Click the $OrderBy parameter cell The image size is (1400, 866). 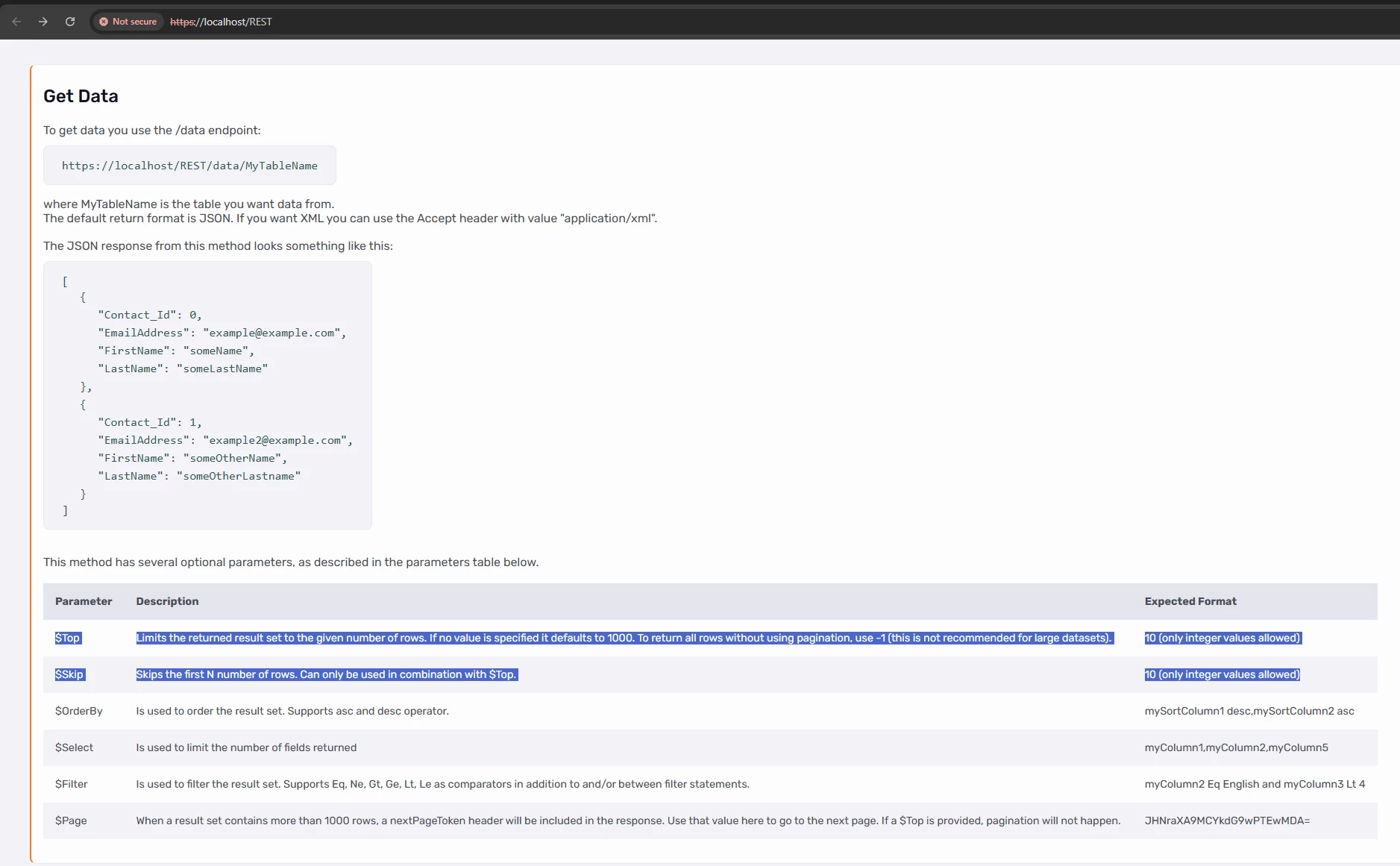pyautogui.click(x=79, y=711)
